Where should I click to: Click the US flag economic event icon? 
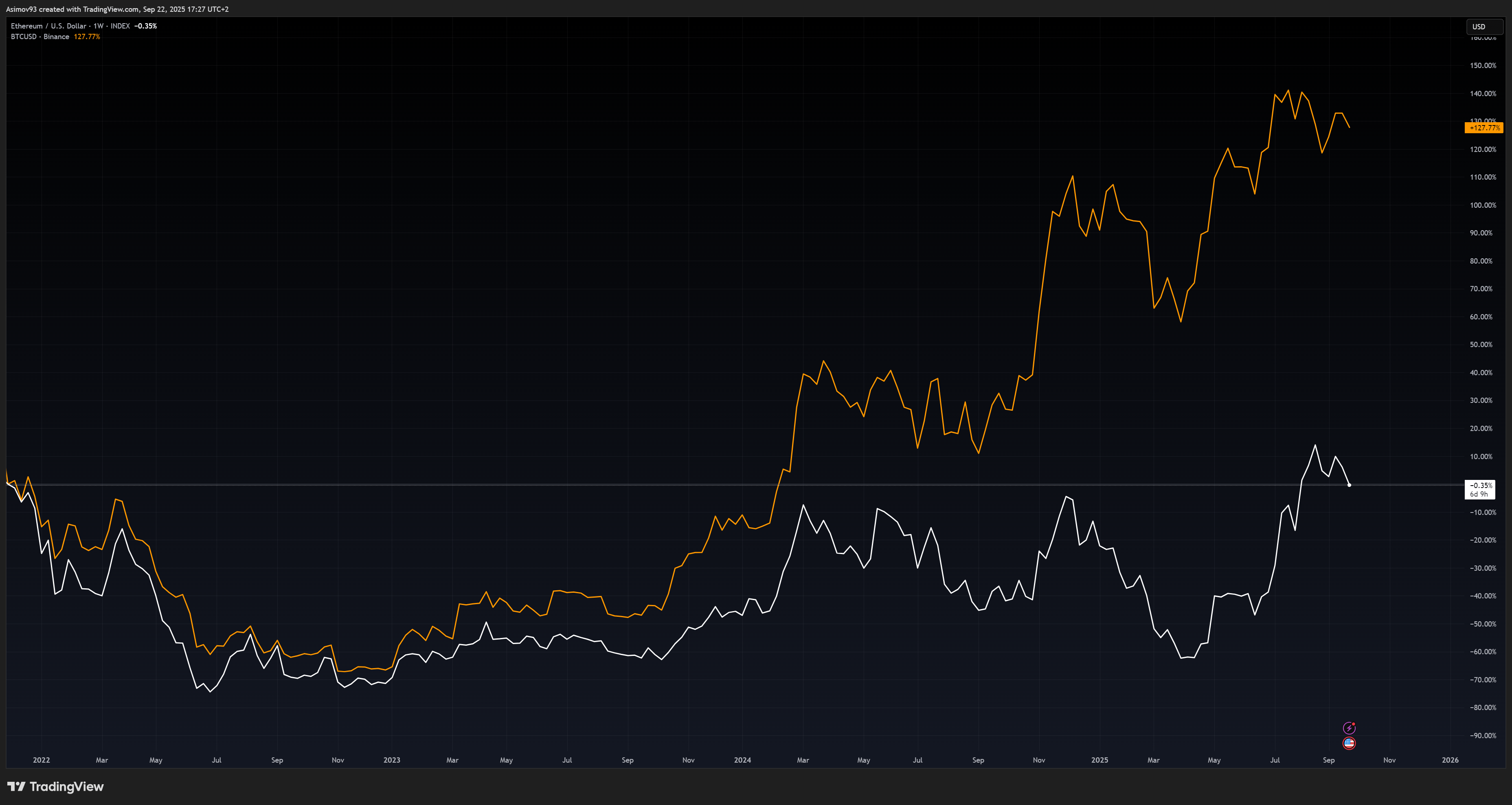click(1349, 743)
